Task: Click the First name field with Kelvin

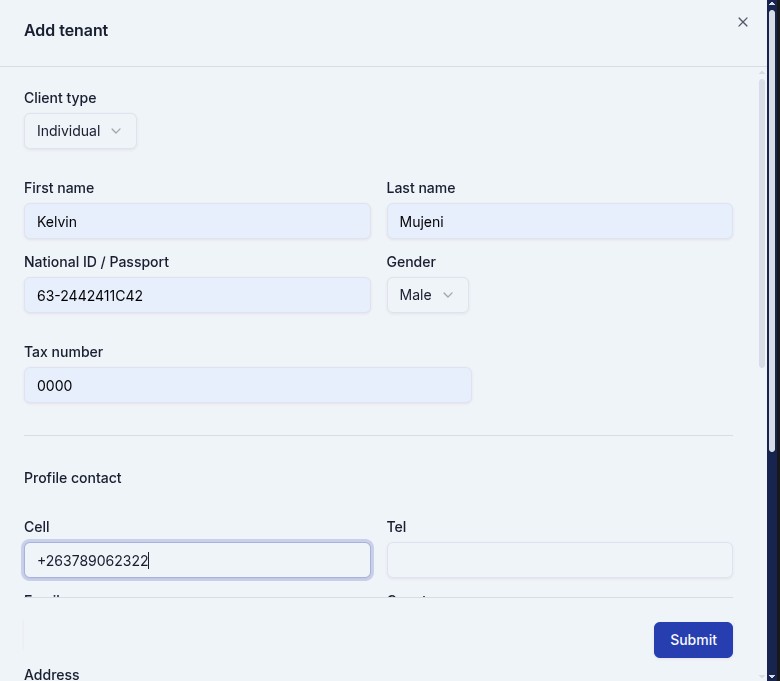Action: (x=197, y=221)
